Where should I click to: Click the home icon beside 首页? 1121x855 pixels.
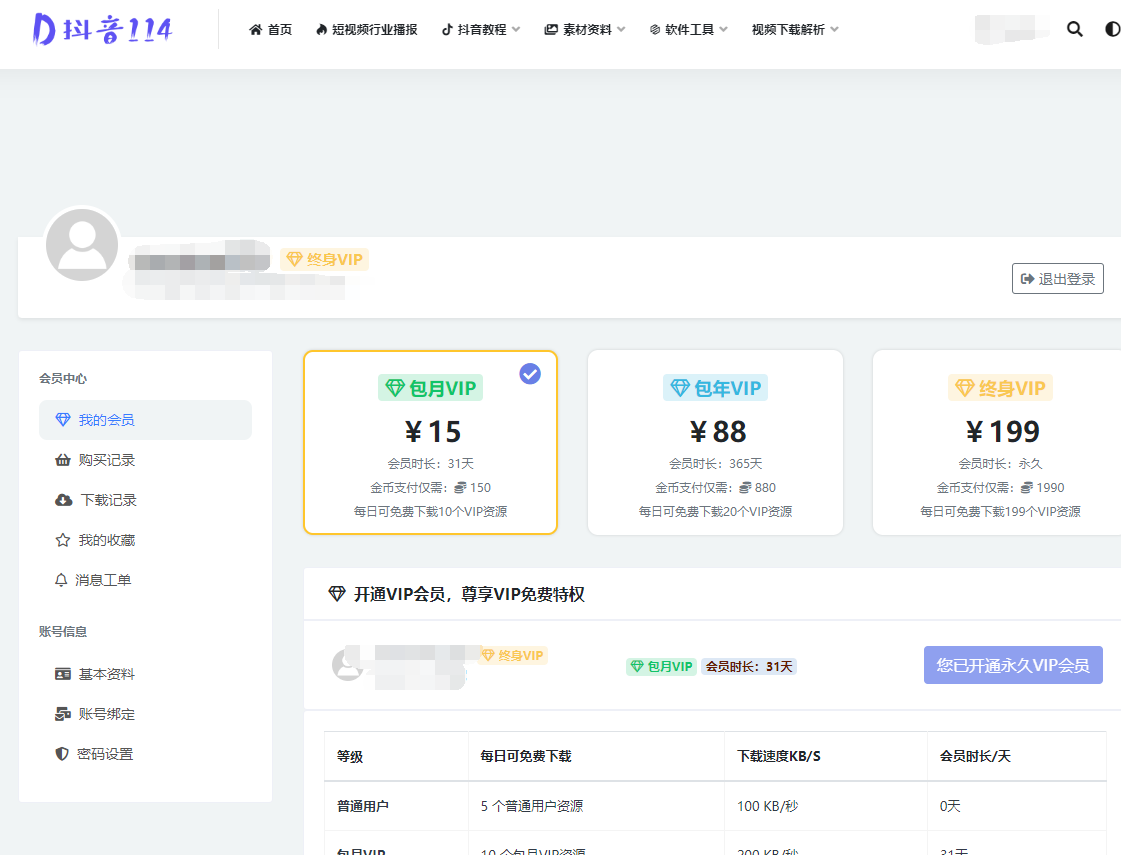pos(255,29)
